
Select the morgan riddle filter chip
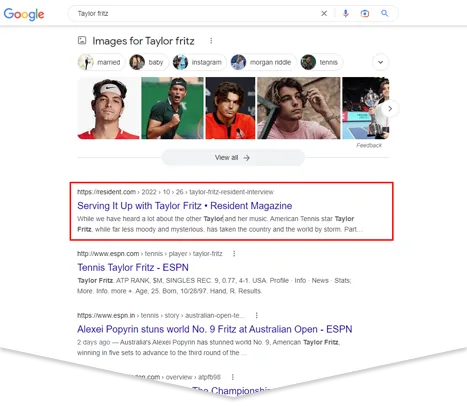coord(263,62)
